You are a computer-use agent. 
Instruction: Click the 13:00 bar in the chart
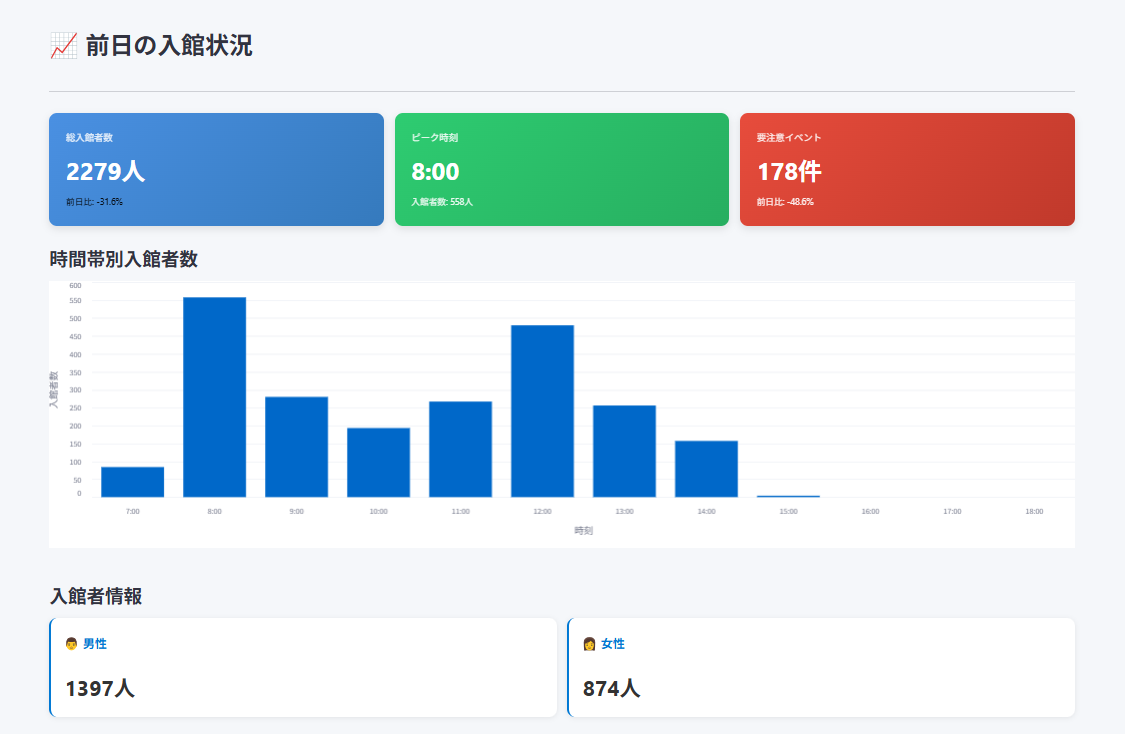[x=624, y=451]
